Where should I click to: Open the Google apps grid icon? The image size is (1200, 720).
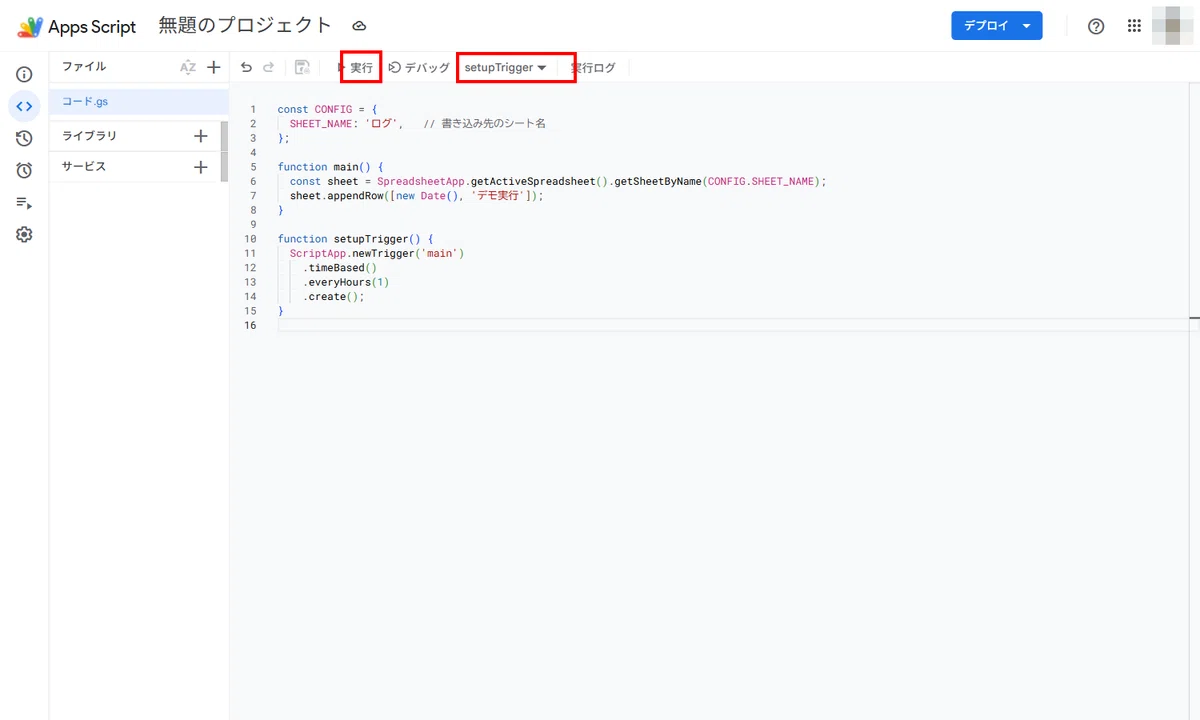click(1134, 26)
